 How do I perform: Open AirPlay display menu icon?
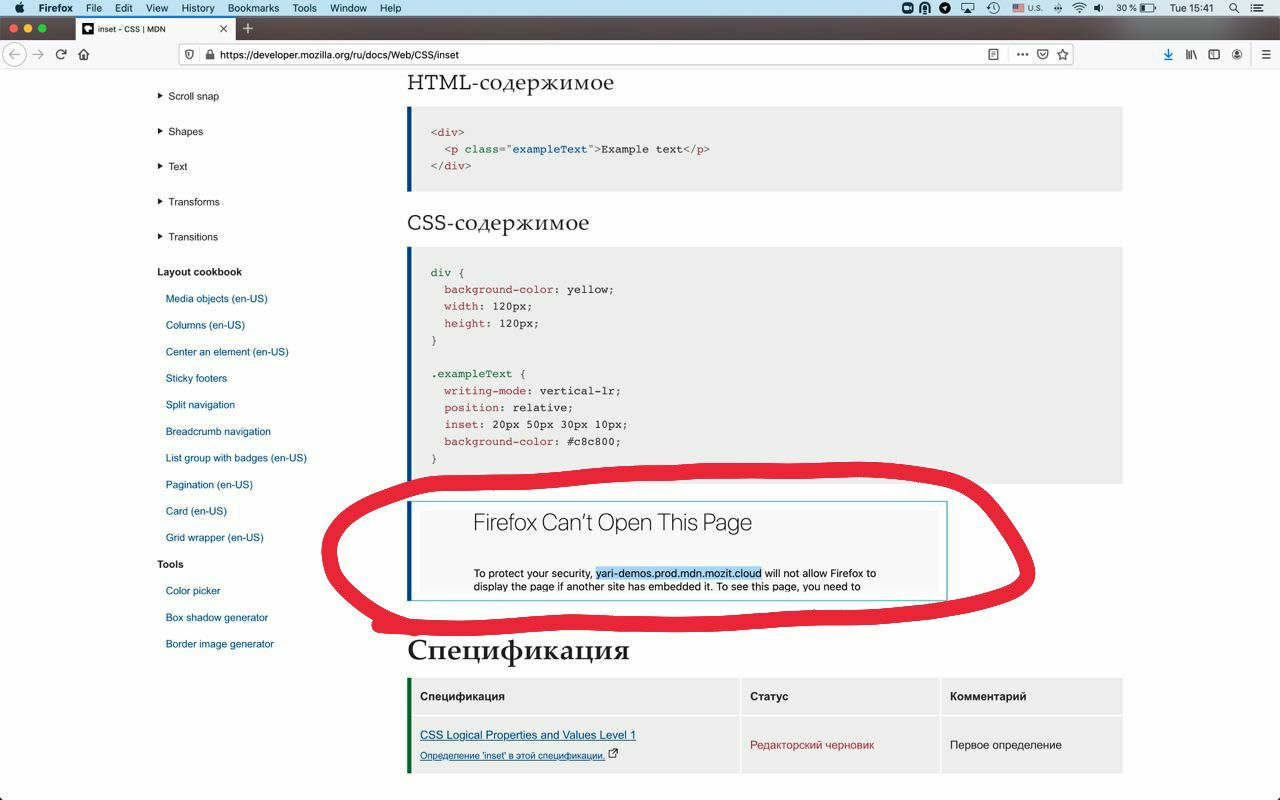967,8
